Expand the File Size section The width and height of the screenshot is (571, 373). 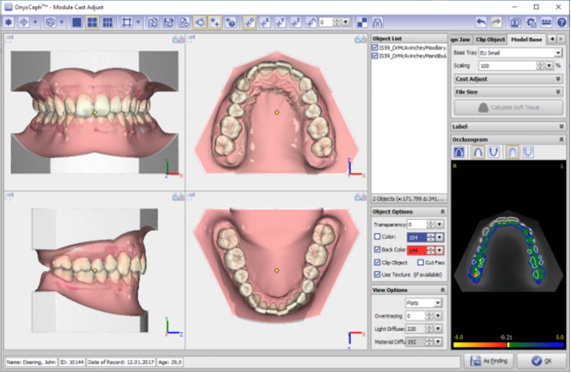click(x=508, y=92)
